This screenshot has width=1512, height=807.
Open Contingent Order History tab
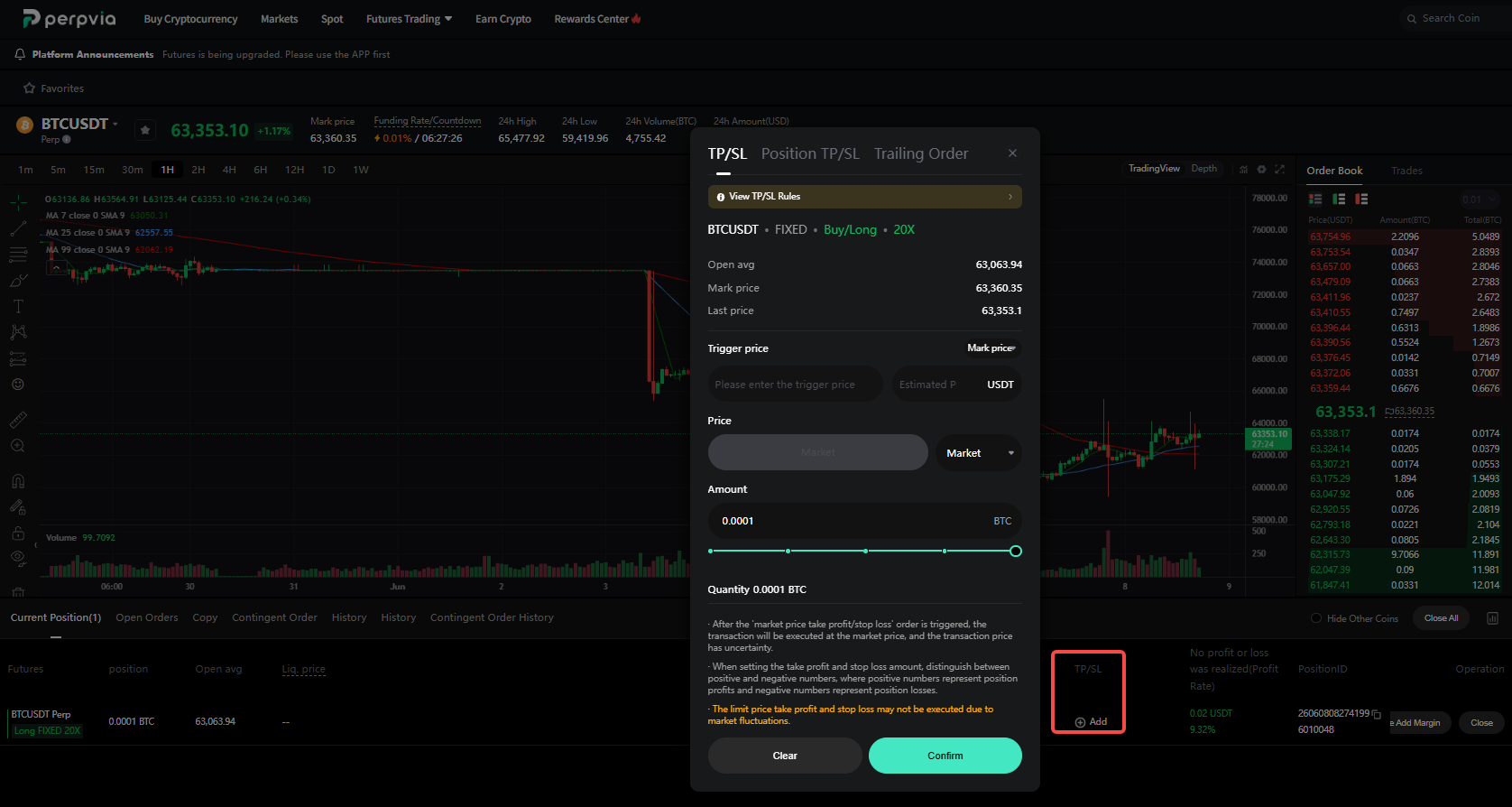click(x=492, y=617)
